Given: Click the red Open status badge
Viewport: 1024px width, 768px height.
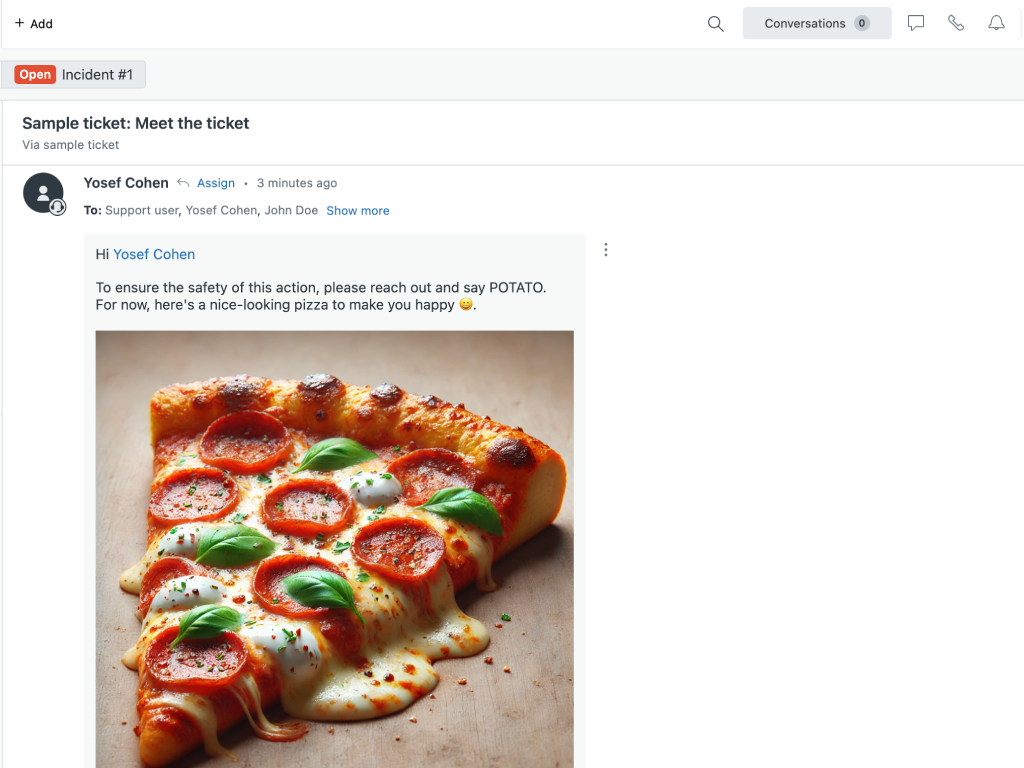Looking at the screenshot, I should tap(35, 75).
